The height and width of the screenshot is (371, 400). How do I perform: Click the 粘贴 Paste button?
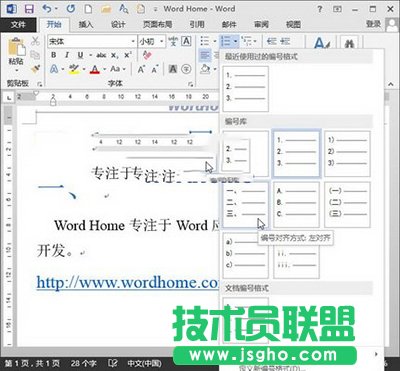click(16, 50)
